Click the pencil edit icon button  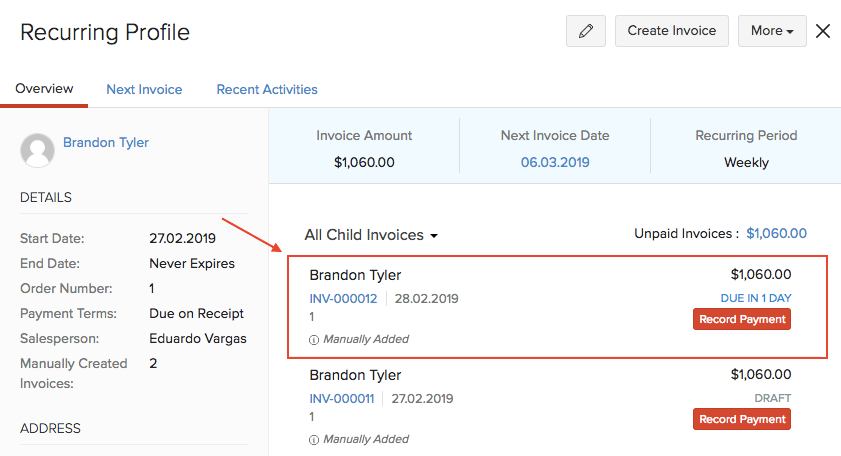pos(586,31)
